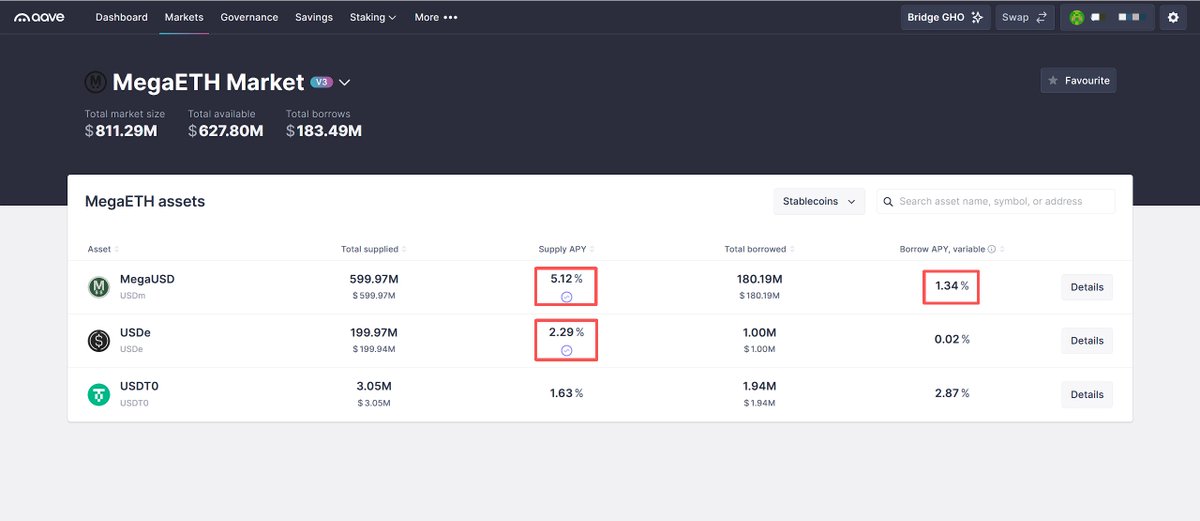
Task: Open Details for MegaUSD
Action: (1087, 287)
